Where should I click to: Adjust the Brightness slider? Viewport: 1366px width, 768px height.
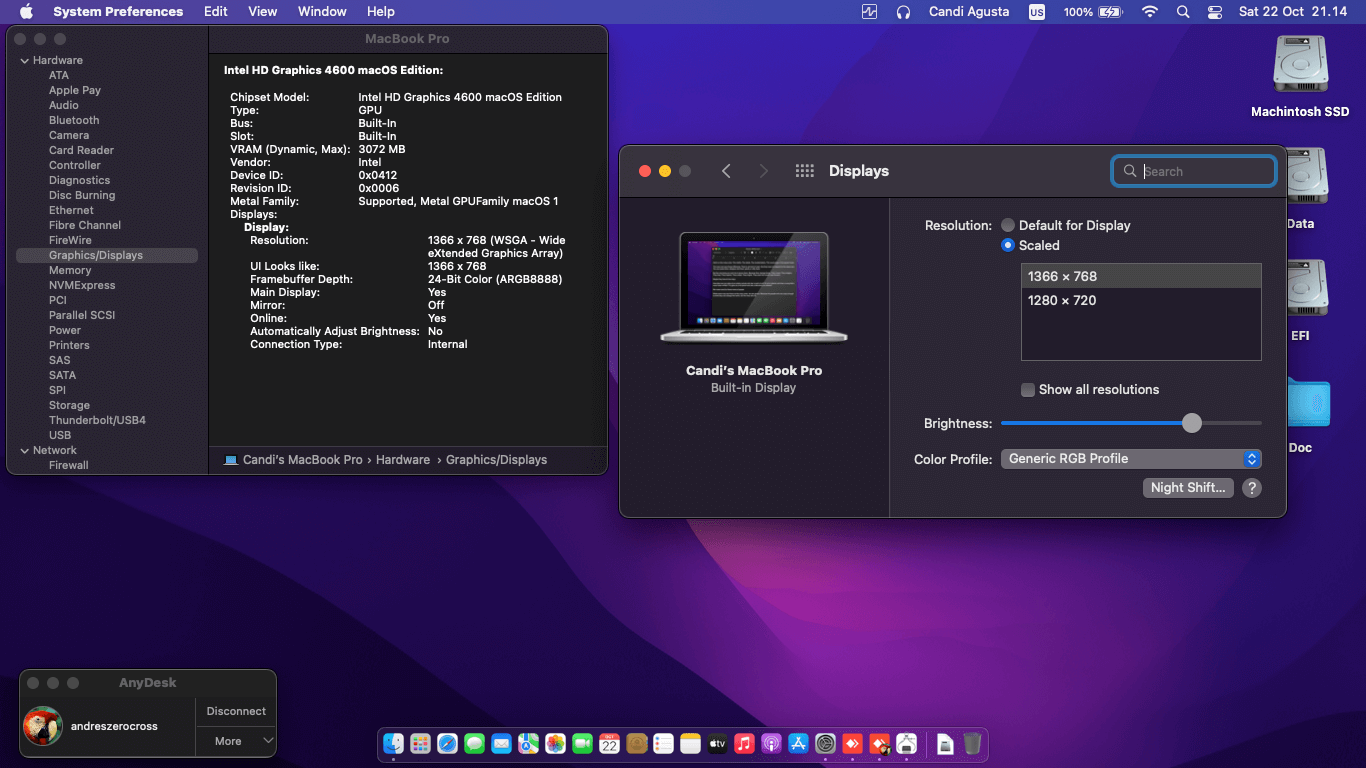pos(1191,423)
